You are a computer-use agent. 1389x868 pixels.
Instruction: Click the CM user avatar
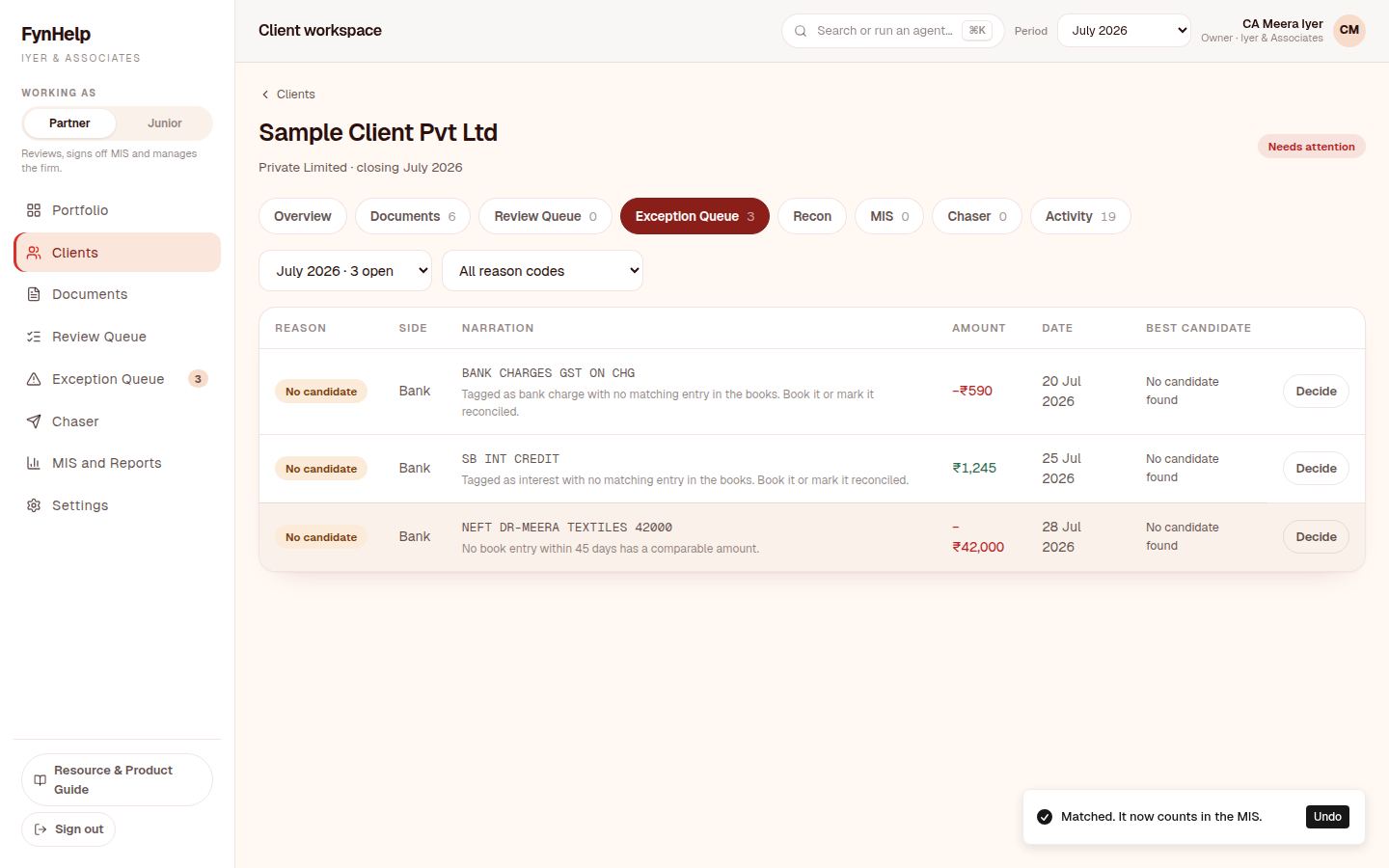click(1349, 31)
